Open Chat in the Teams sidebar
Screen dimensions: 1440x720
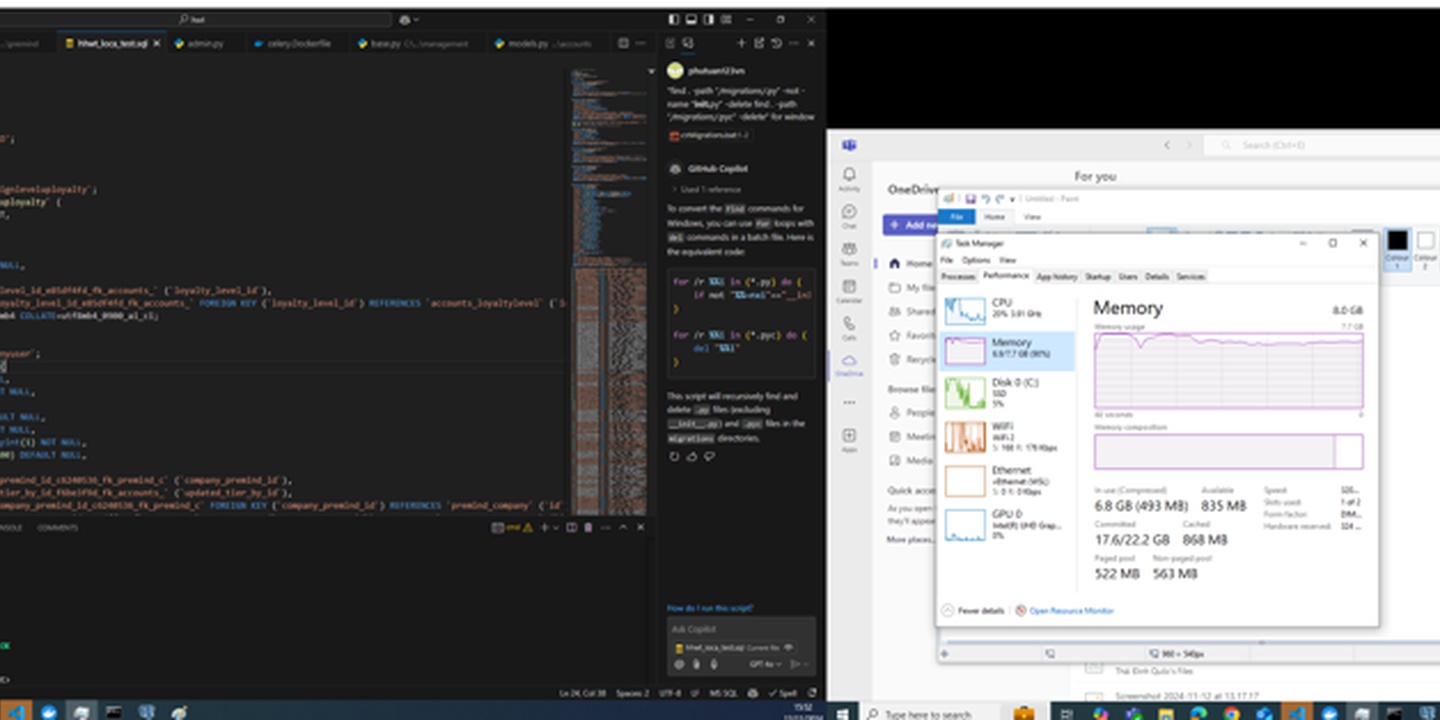[x=849, y=211]
